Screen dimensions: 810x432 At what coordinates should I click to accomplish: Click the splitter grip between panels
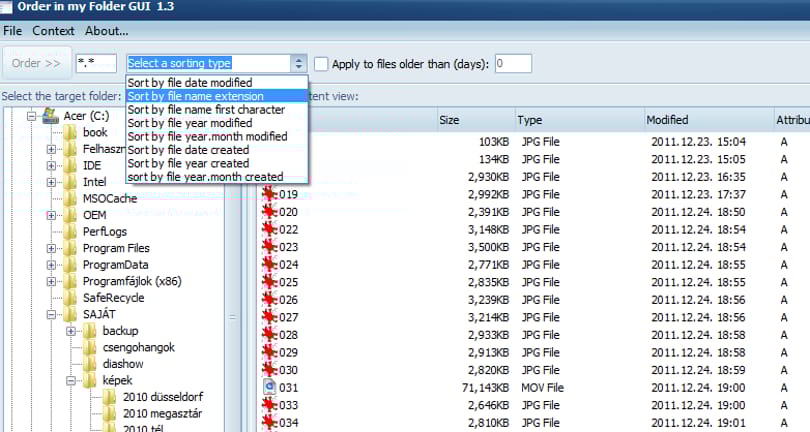click(232, 317)
